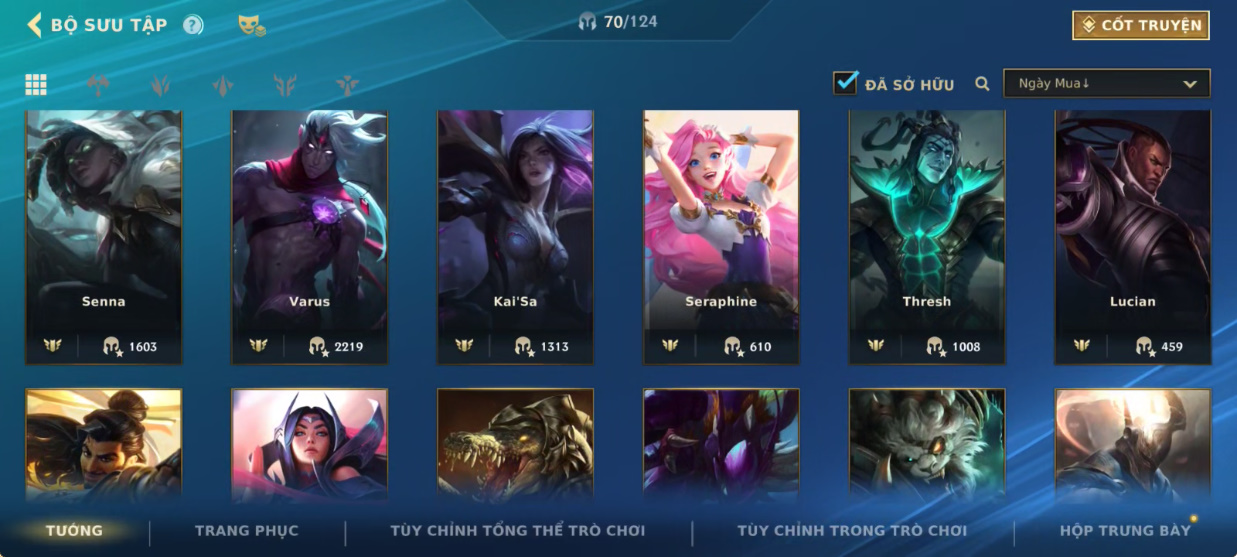
Task: Click the search magnifier icon
Action: click(x=982, y=84)
